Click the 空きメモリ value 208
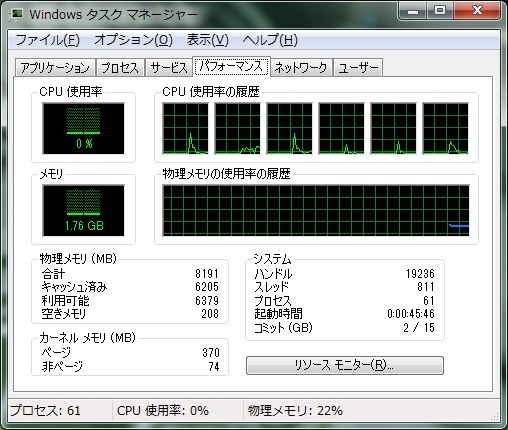 point(210,314)
